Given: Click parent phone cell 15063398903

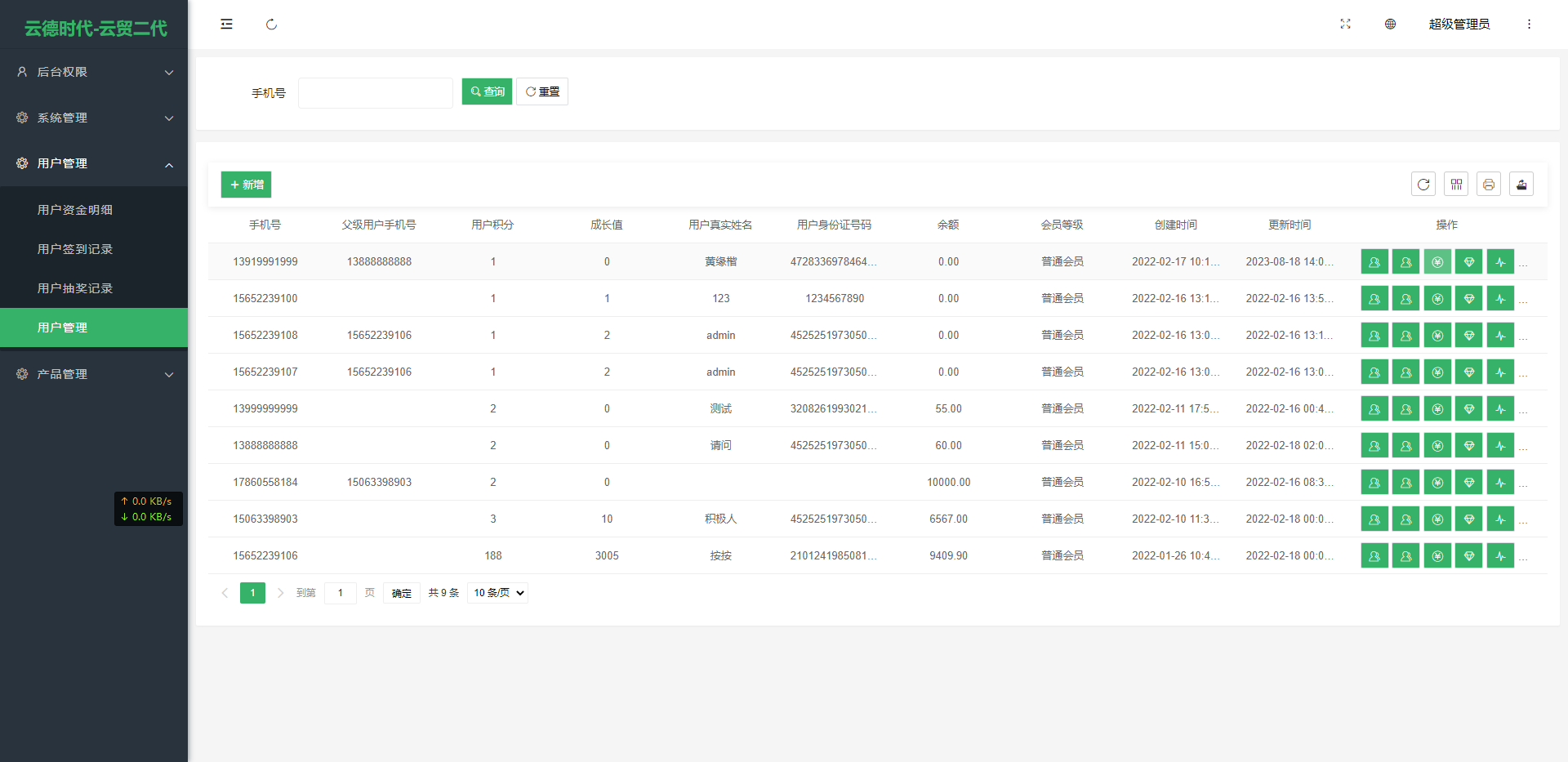Looking at the screenshot, I should pos(379,483).
